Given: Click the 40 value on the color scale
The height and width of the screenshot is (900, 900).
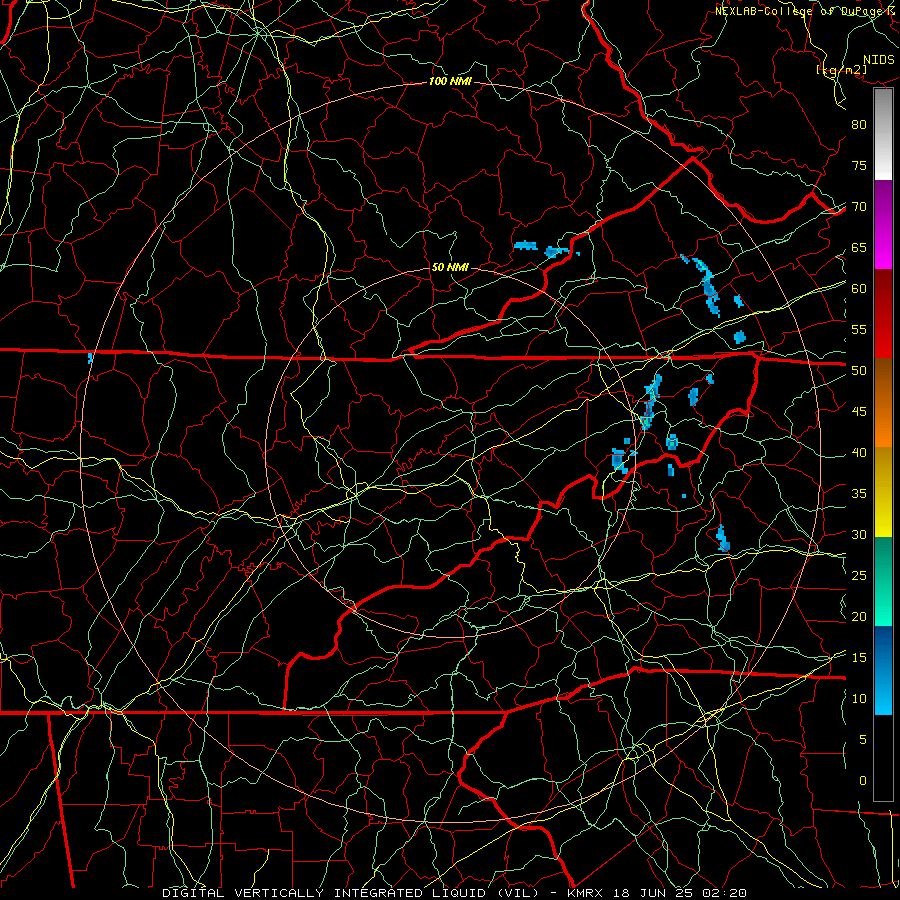Looking at the screenshot, I should click(x=859, y=453).
